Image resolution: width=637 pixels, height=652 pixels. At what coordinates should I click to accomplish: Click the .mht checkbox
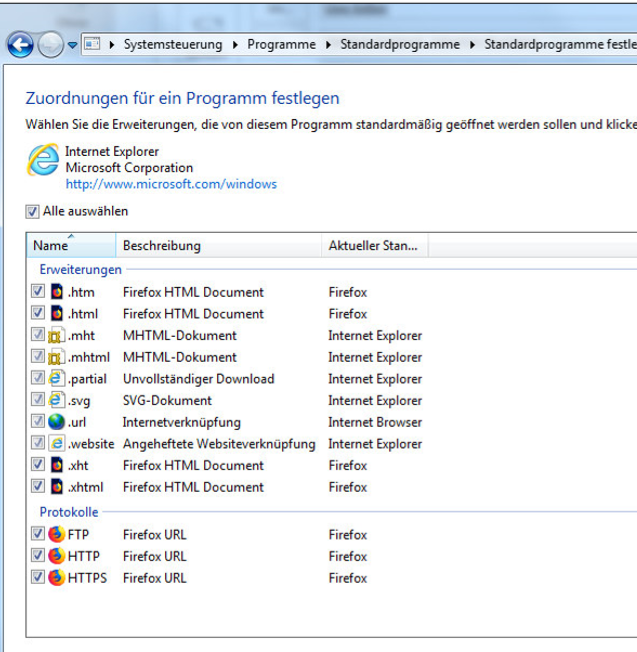tap(38, 334)
